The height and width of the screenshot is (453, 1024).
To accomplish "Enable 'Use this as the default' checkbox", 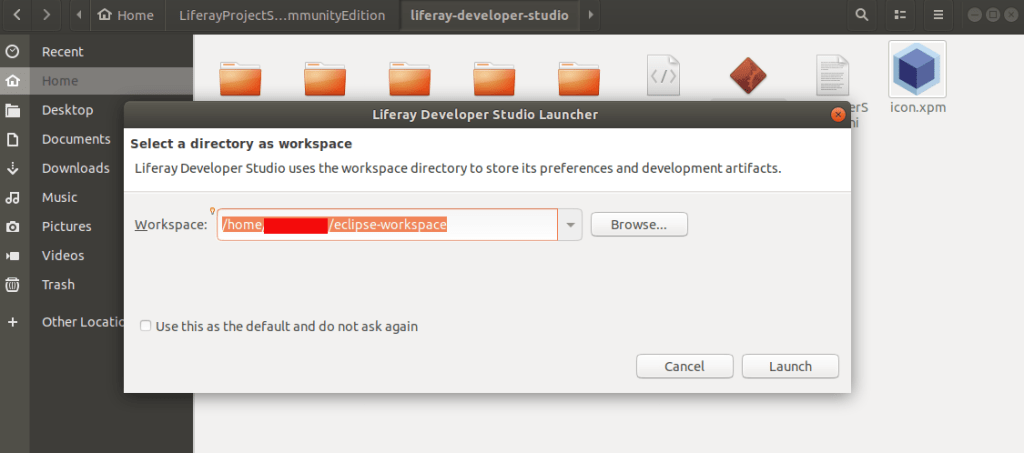I will tap(146, 326).
